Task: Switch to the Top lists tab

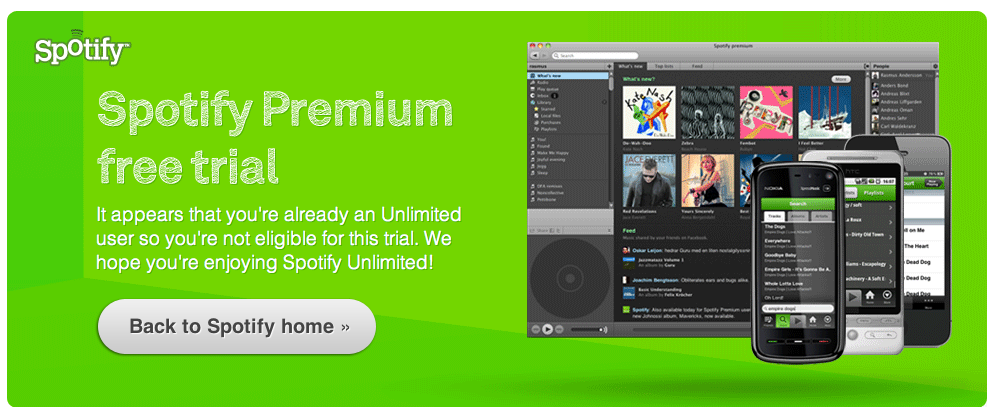Action: coord(664,66)
